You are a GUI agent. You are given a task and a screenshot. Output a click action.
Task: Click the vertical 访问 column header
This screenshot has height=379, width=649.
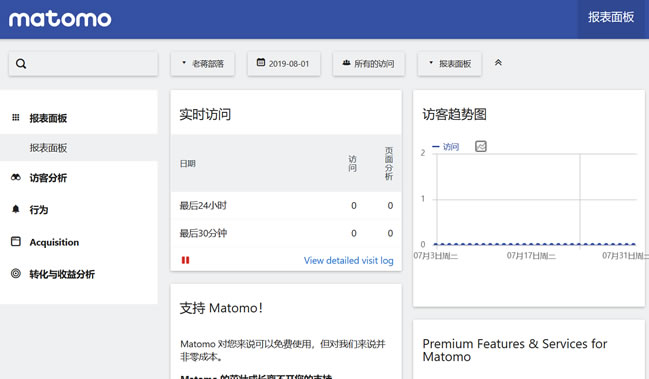pyautogui.click(x=352, y=164)
